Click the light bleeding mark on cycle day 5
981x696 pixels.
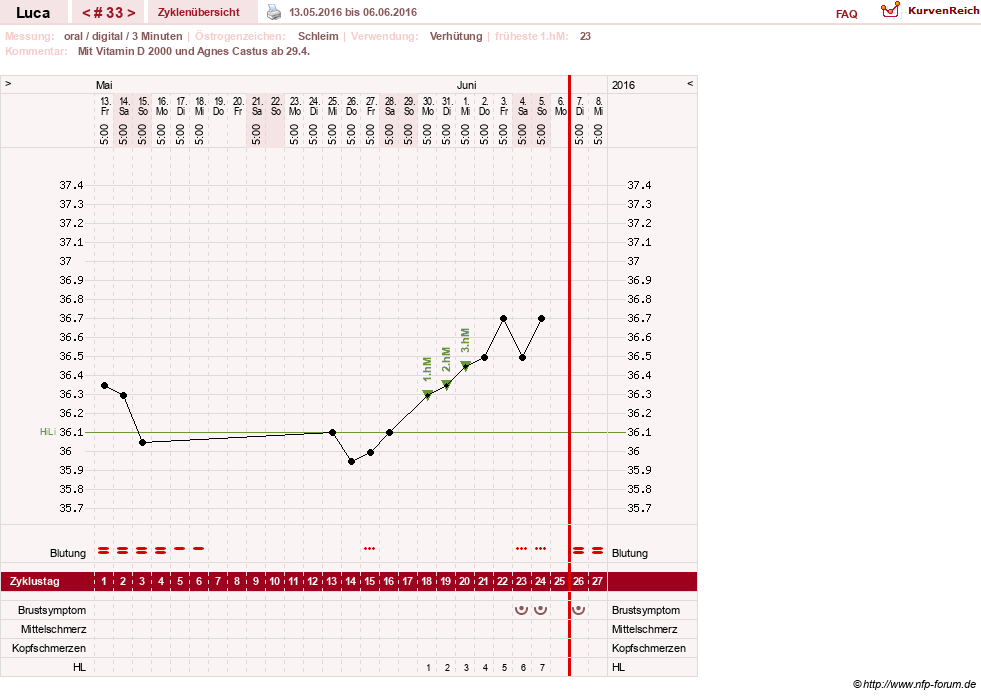pos(180,548)
